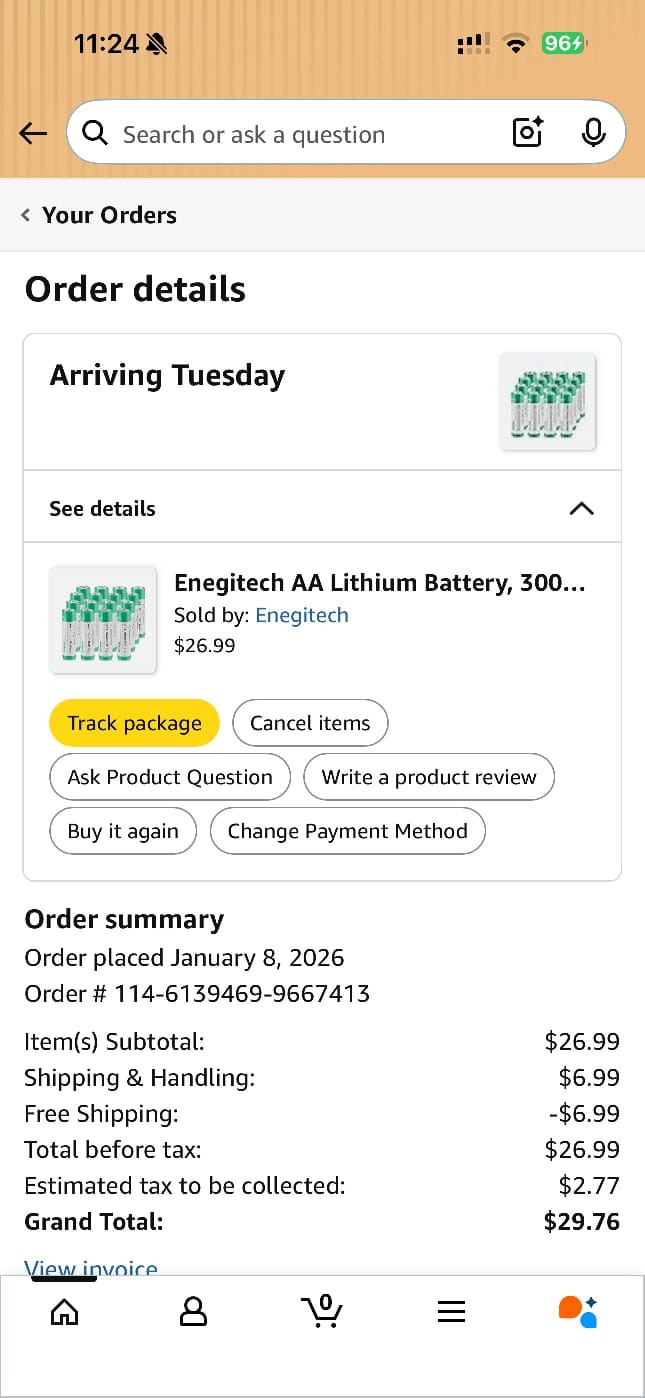Open camera lens search icon

pyautogui.click(x=527, y=133)
